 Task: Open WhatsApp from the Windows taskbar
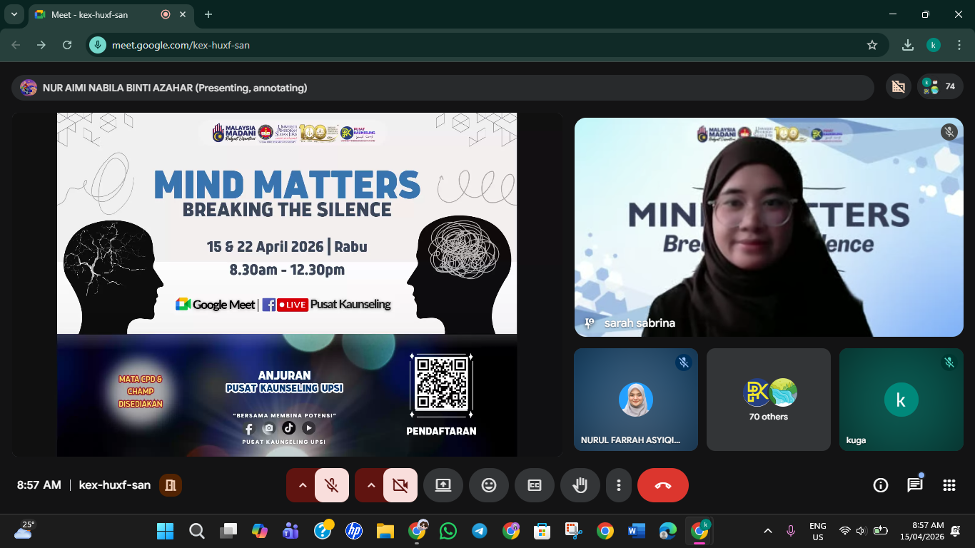[448, 531]
